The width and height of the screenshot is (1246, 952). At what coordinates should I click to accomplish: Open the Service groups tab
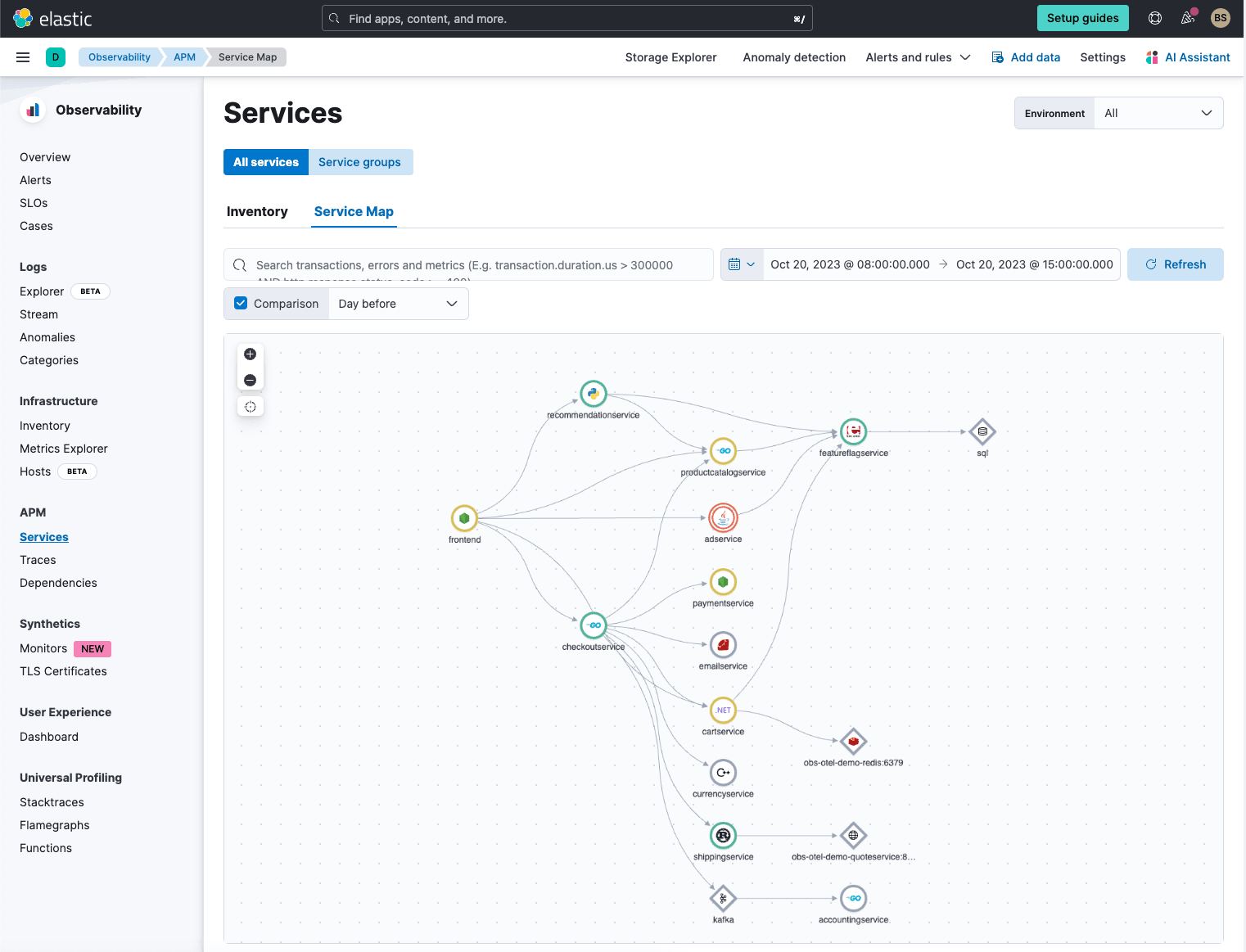click(x=360, y=161)
